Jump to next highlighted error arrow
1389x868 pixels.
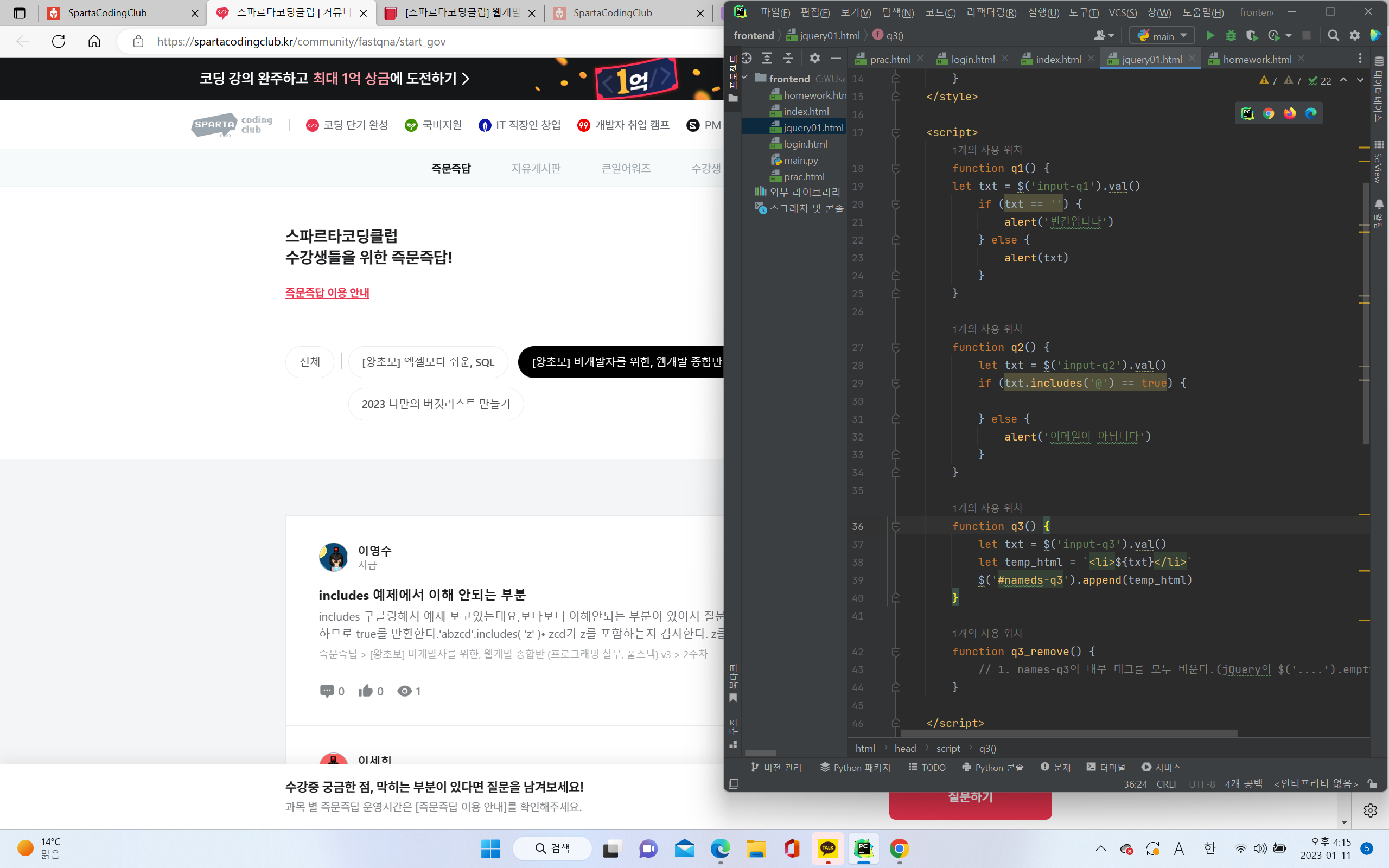1360,80
